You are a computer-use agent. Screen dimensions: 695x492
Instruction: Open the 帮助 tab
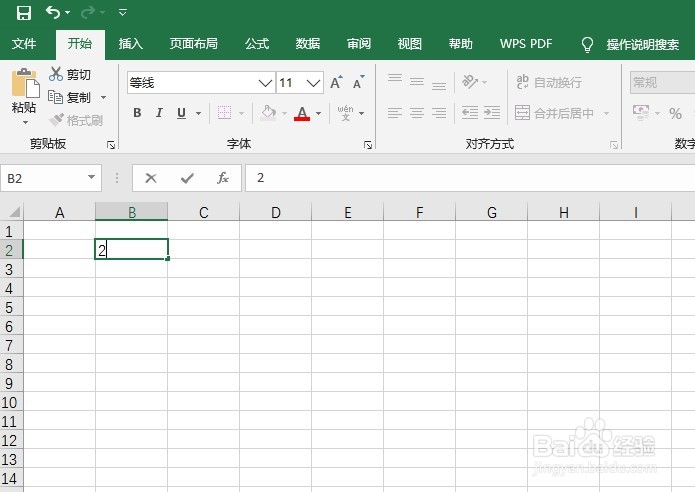[x=461, y=43]
